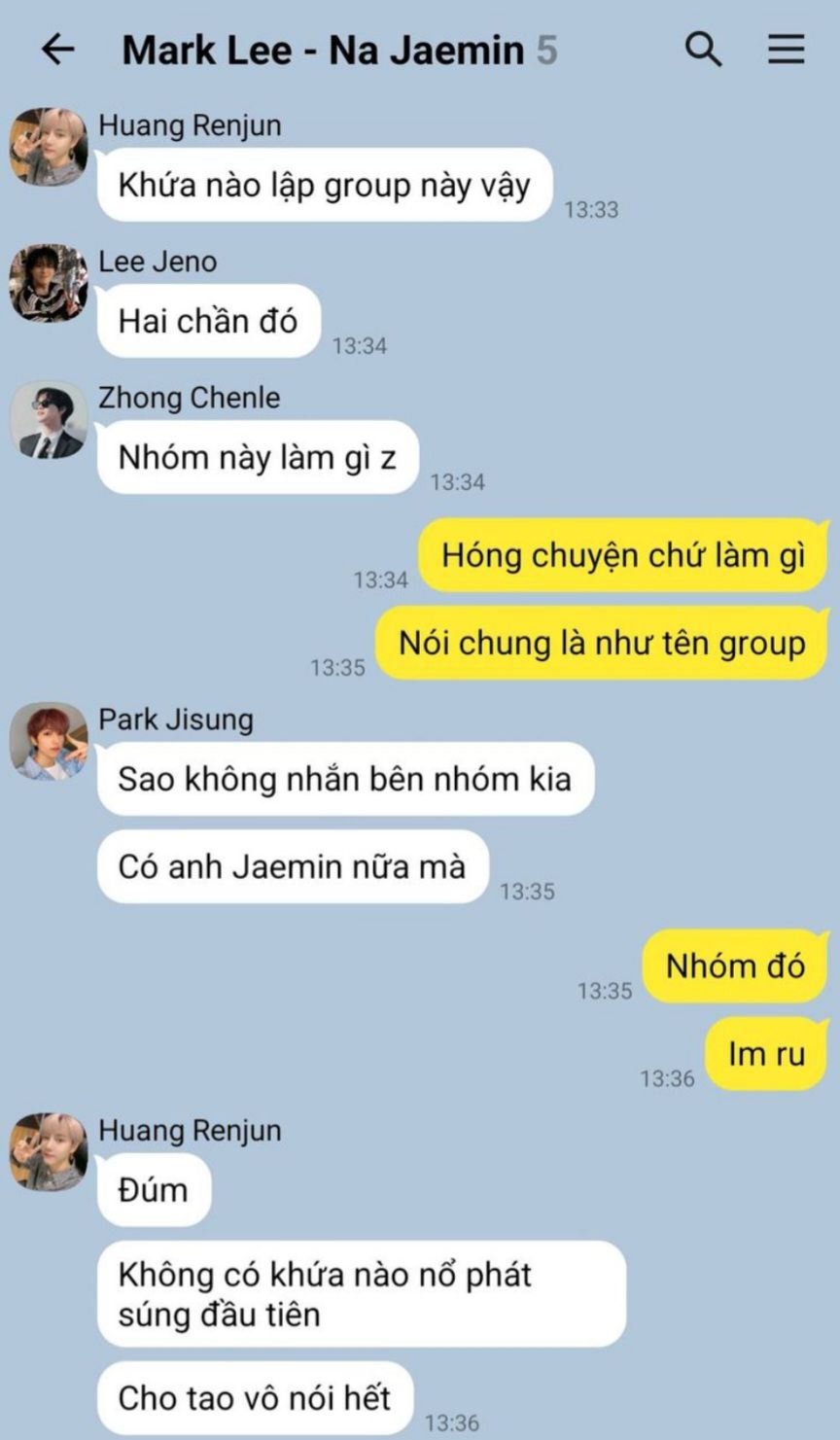The height and width of the screenshot is (1440, 840).
Task: Tap yellow bubble 'Hóng chuyện chứ làm gì'
Action: [x=623, y=555]
